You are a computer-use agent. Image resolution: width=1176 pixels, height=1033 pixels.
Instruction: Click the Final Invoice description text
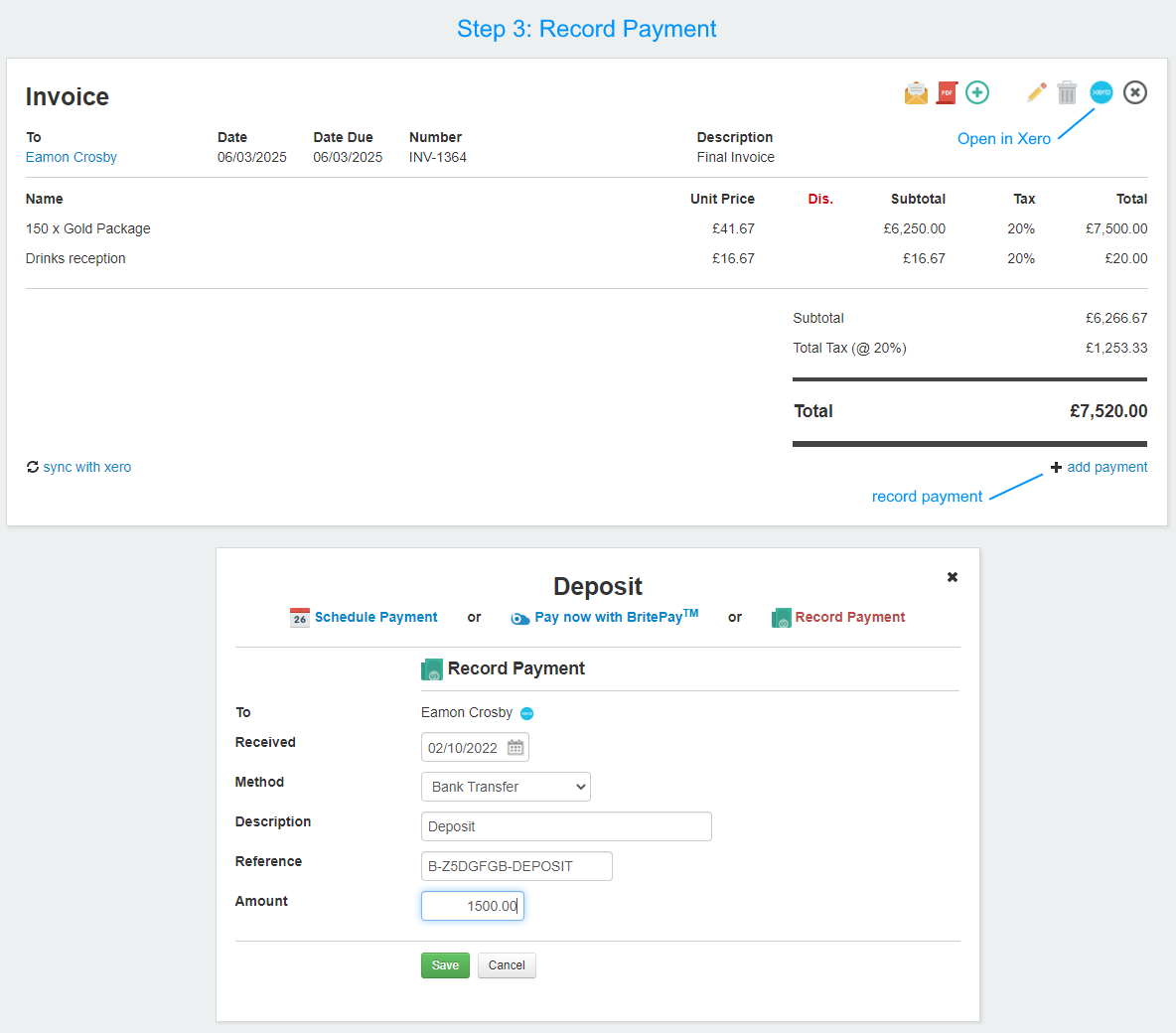coord(736,157)
